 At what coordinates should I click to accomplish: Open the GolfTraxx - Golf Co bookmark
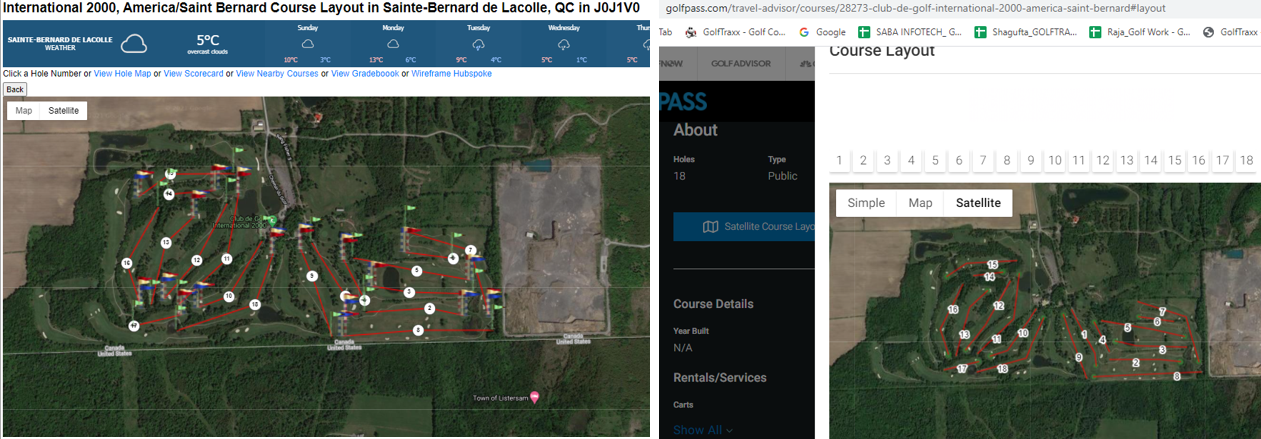(736, 32)
